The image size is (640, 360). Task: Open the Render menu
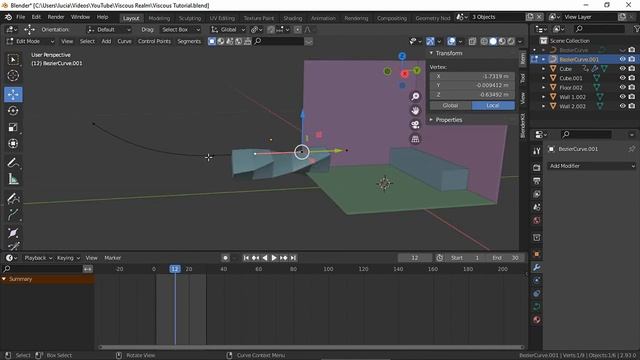[56, 17]
